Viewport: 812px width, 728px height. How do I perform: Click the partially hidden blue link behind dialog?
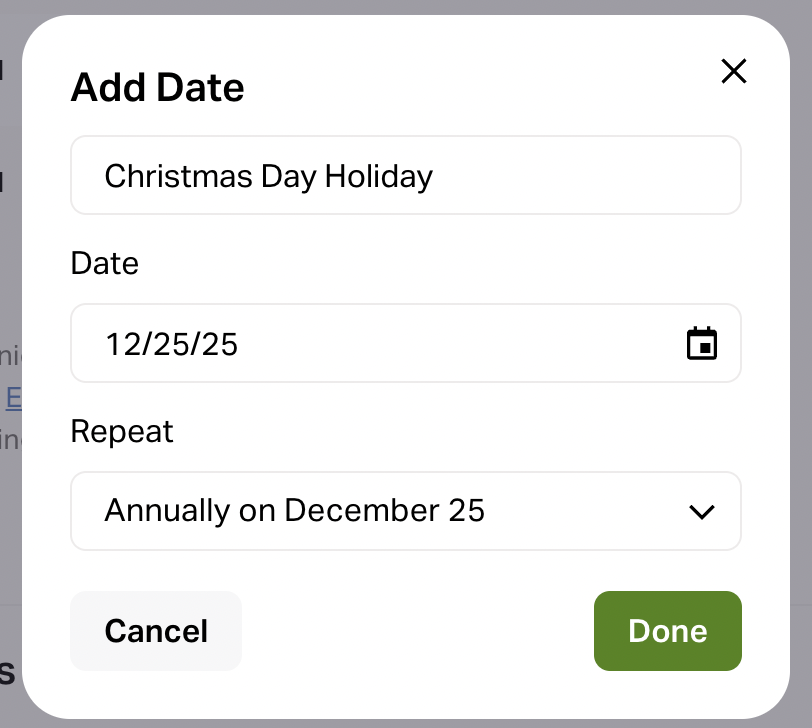(x=13, y=398)
